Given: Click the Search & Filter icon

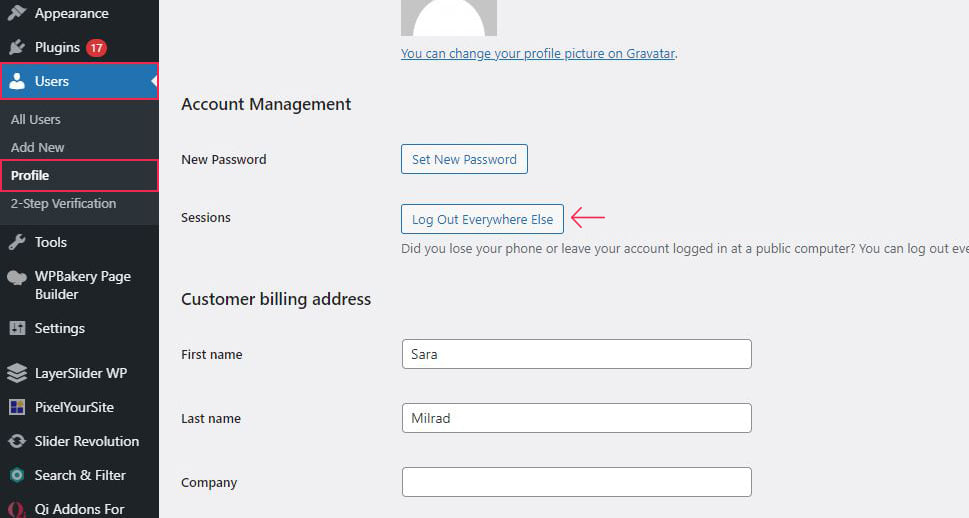Looking at the screenshot, I should click(17, 475).
